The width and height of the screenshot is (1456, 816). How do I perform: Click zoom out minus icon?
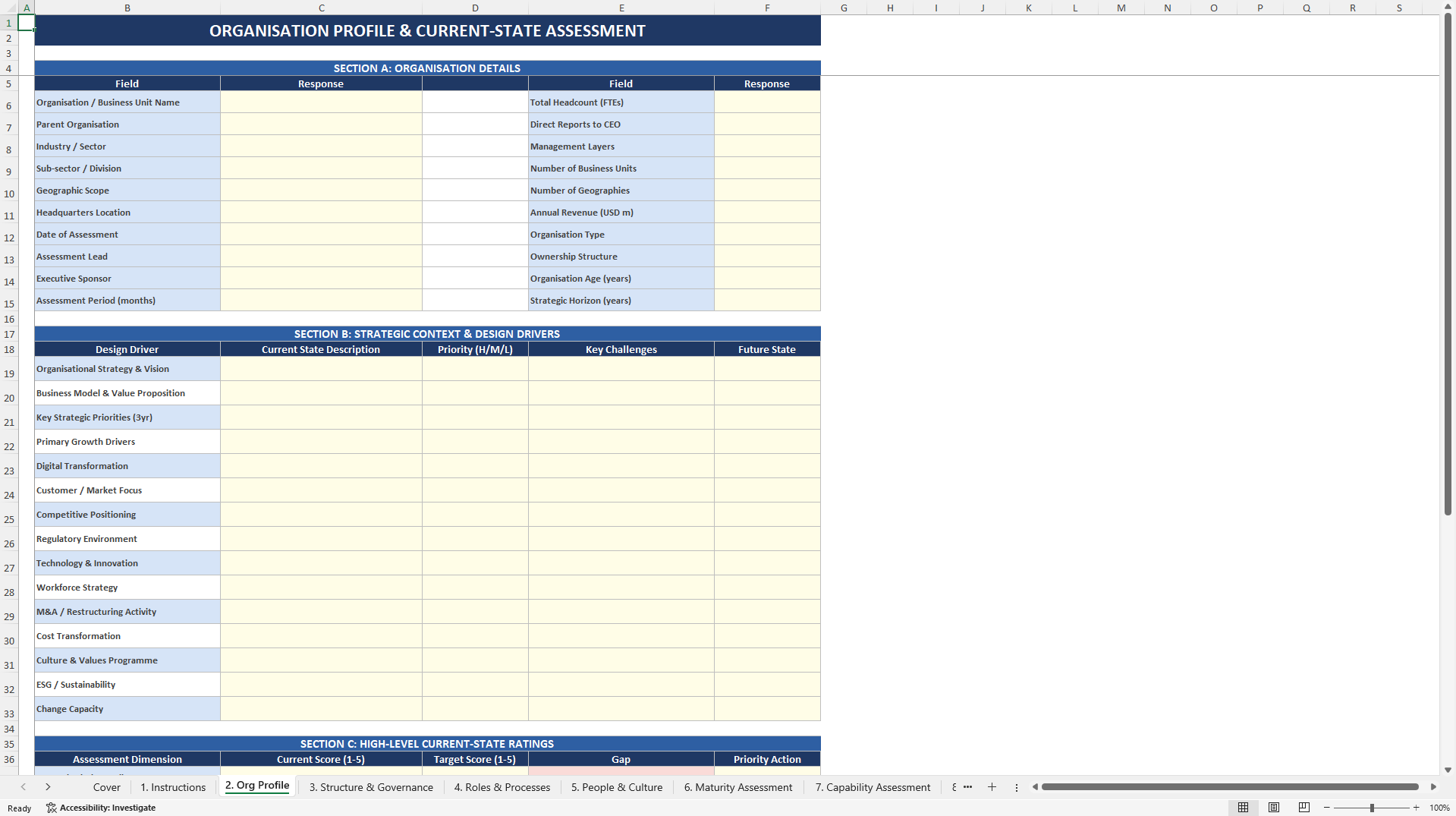1327,808
